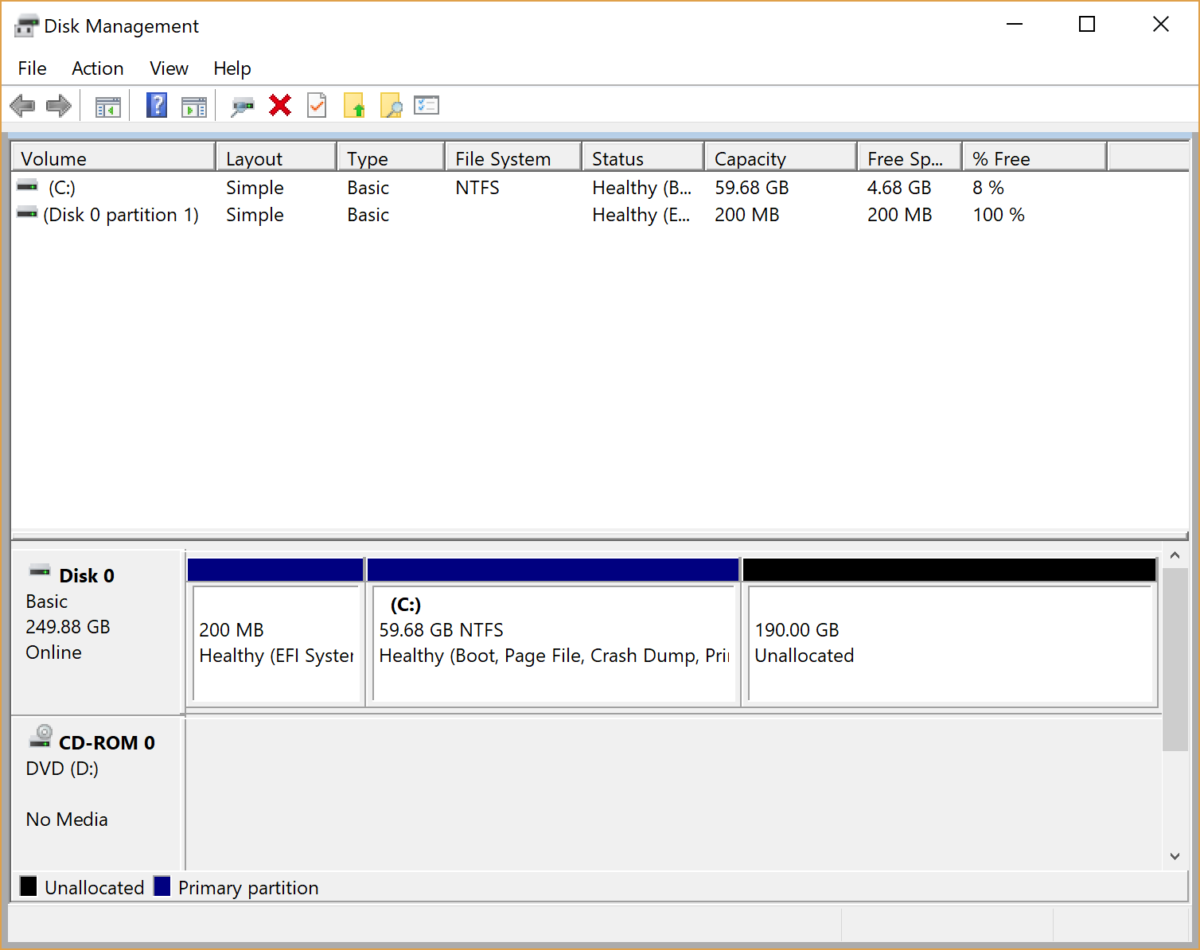The image size is (1200, 950).
Task: Select the 200 MB EFI System partition block
Action: pyautogui.click(x=275, y=640)
